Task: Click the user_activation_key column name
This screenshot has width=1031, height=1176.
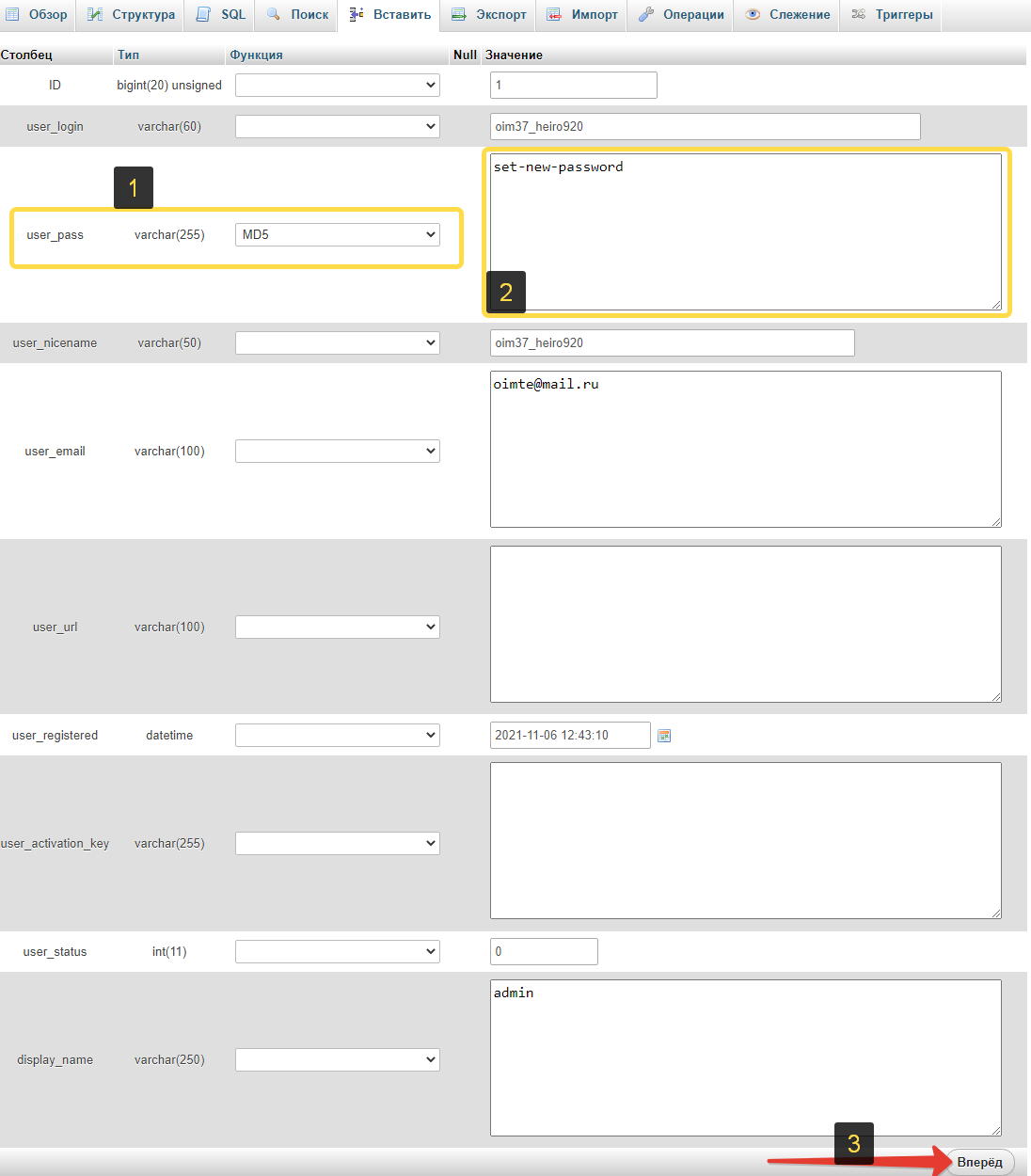Action: point(55,844)
